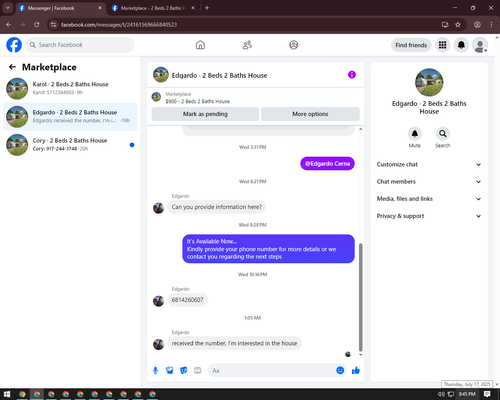The height and width of the screenshot is (400, 500).
Task: Open a new browser tab
Action: click(207, 8)
